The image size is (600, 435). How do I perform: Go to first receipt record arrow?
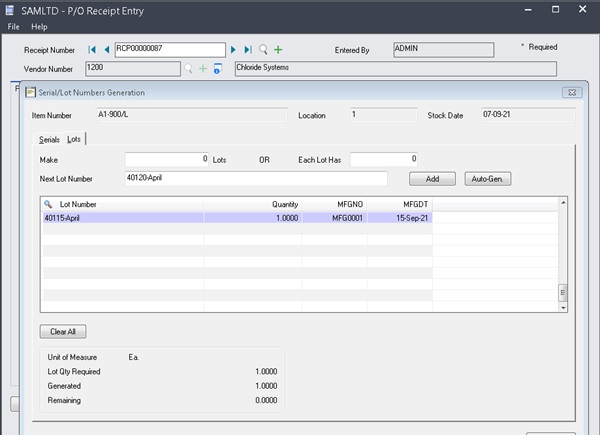pos(92,50)
